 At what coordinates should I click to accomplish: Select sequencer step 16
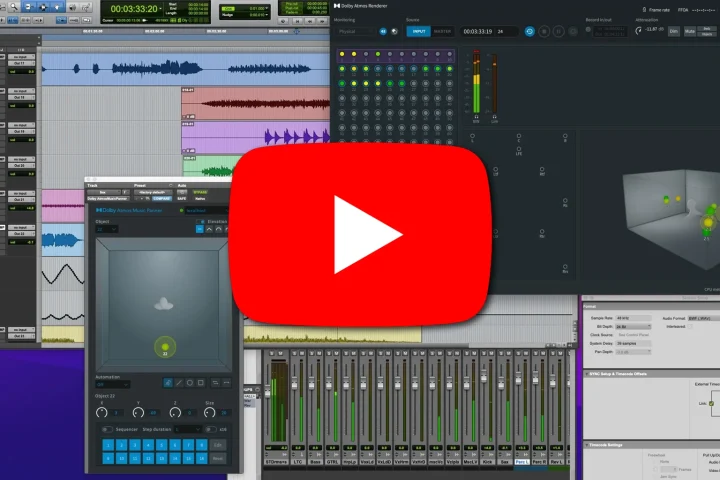[x=201, y=458]
